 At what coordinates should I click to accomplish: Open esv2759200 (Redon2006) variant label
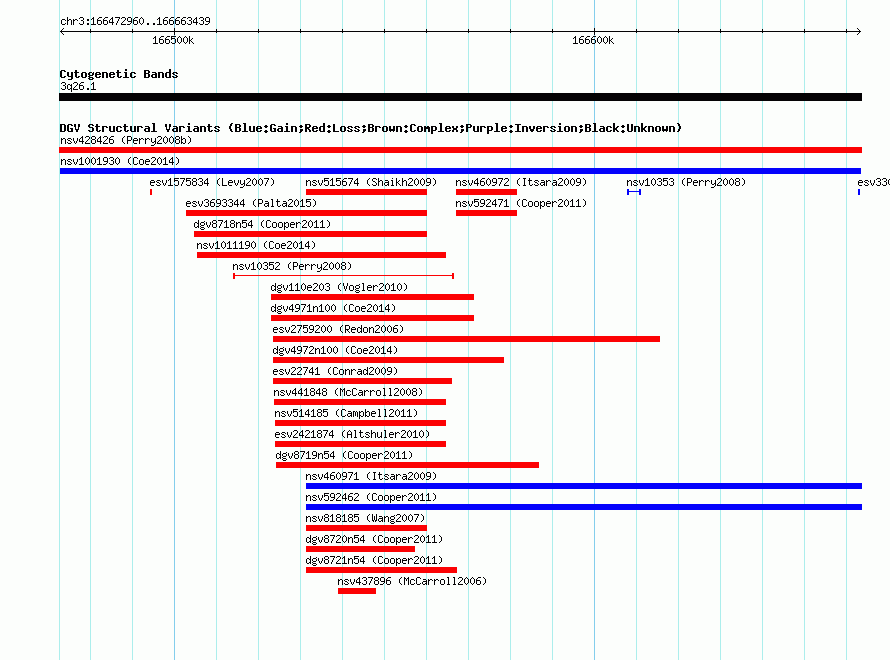[338, 329]
